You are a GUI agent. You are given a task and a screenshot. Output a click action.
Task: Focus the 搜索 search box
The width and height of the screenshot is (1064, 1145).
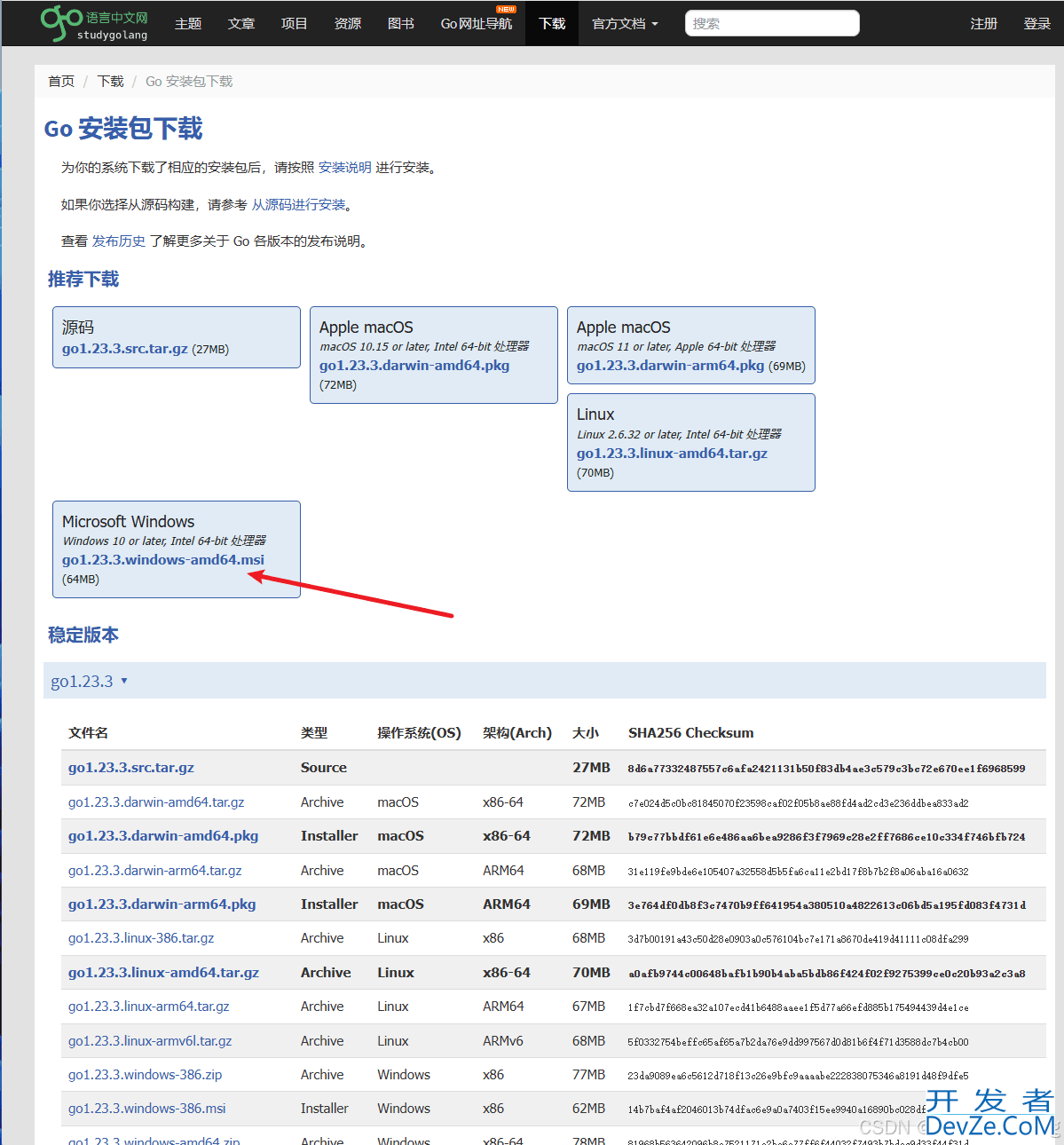click(x=772, y=23)
